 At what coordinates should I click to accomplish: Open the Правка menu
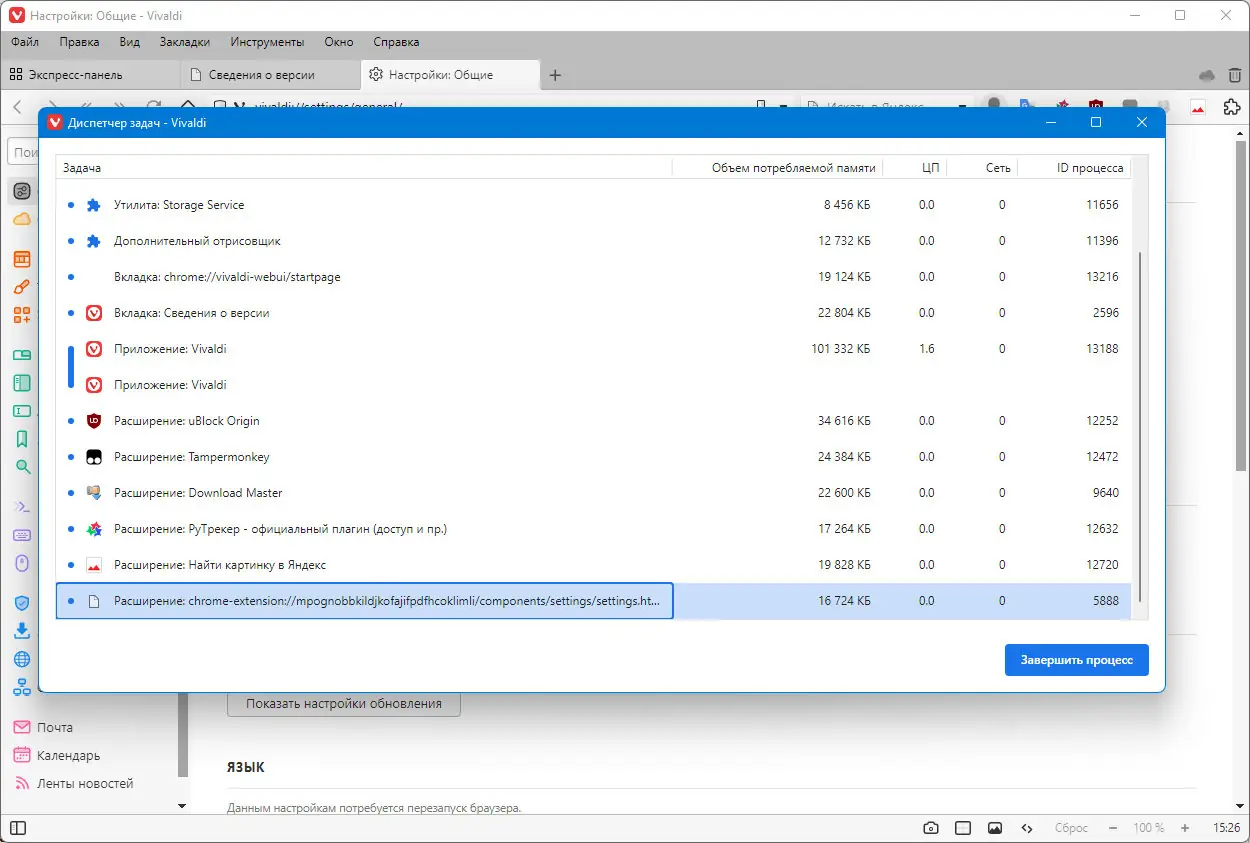(79, 42)
